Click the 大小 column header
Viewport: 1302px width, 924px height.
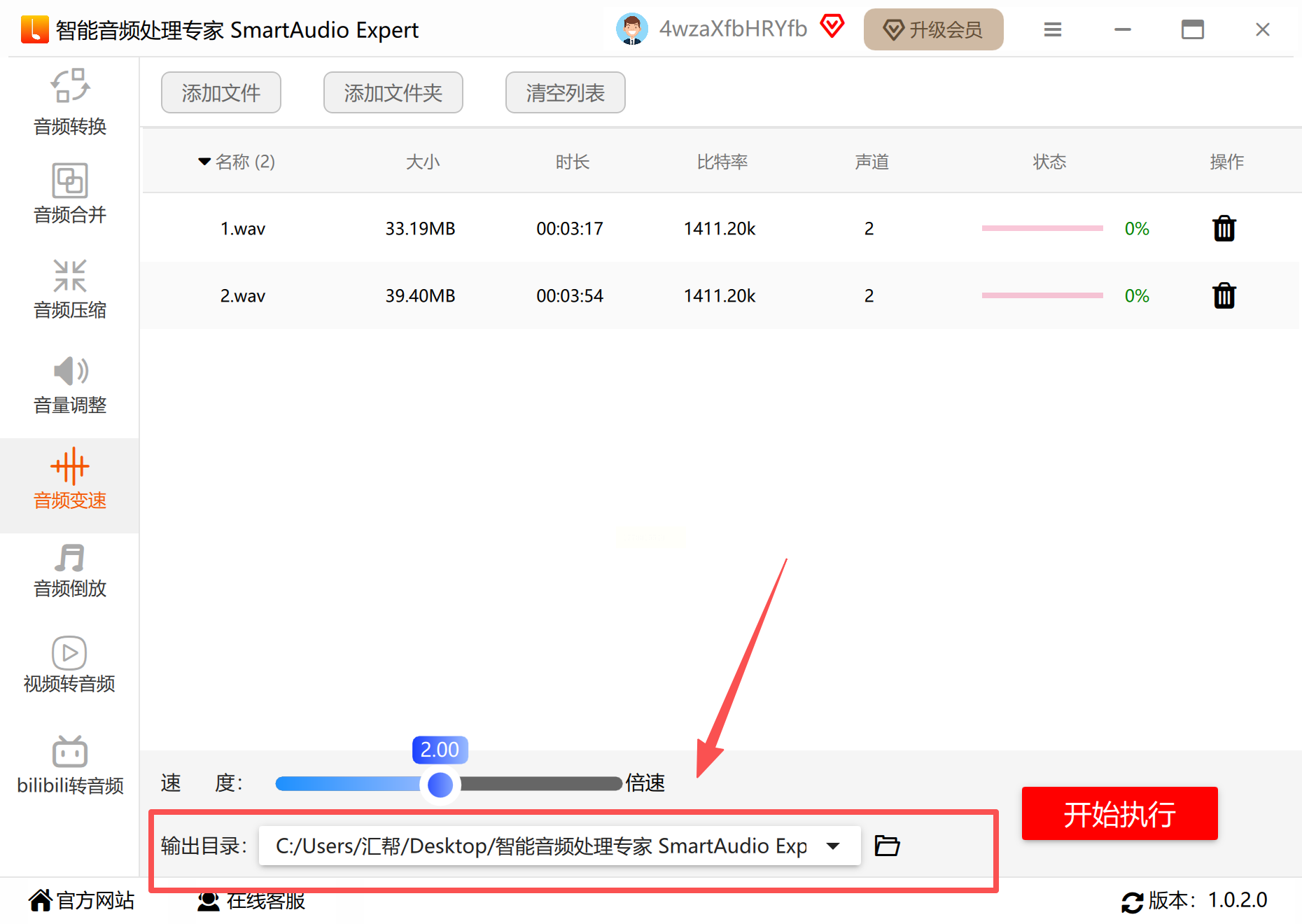click(423, 162)
